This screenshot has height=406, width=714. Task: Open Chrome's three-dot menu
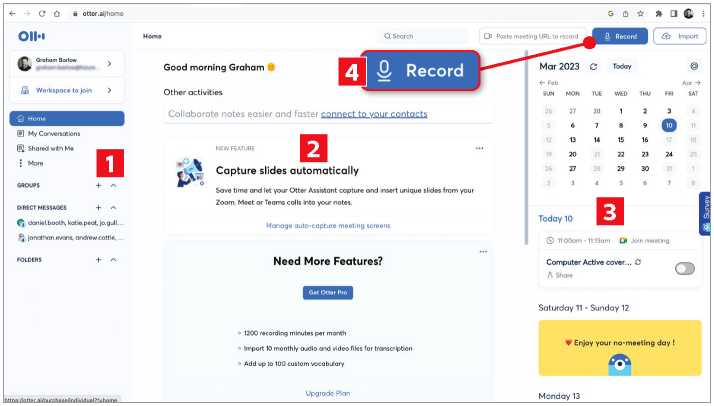pos(703,14)
